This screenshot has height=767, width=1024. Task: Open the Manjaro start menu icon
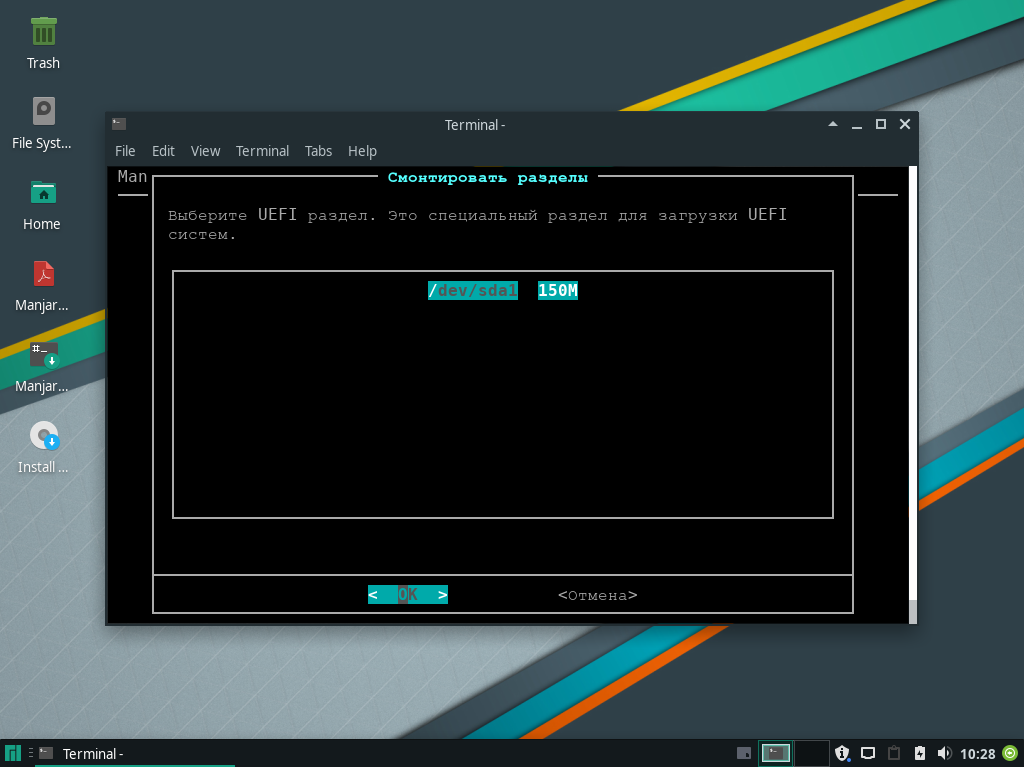pyautogui.click(x=13, y=753)
